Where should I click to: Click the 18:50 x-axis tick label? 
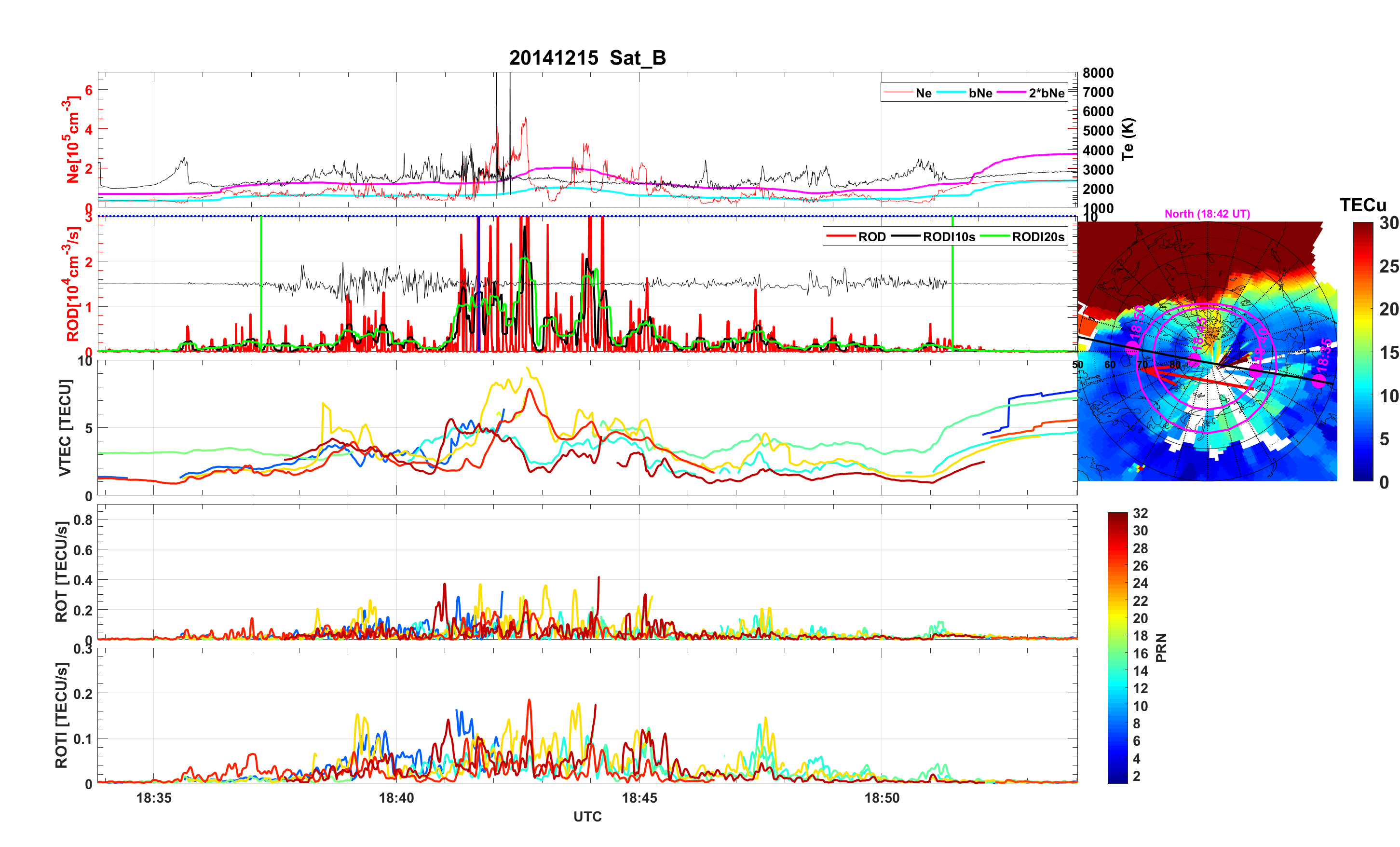[882, 797]
